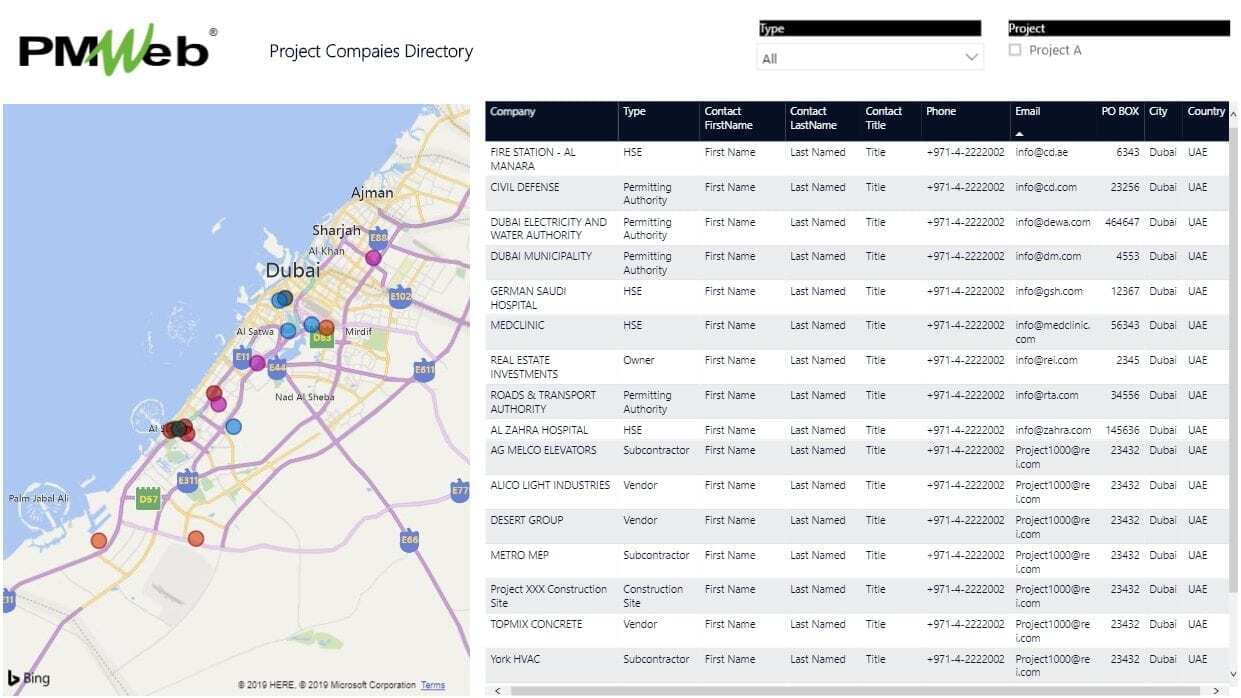Click the PMWeb logo
This screenshot has width=1241, height=698.
(117, 50)
